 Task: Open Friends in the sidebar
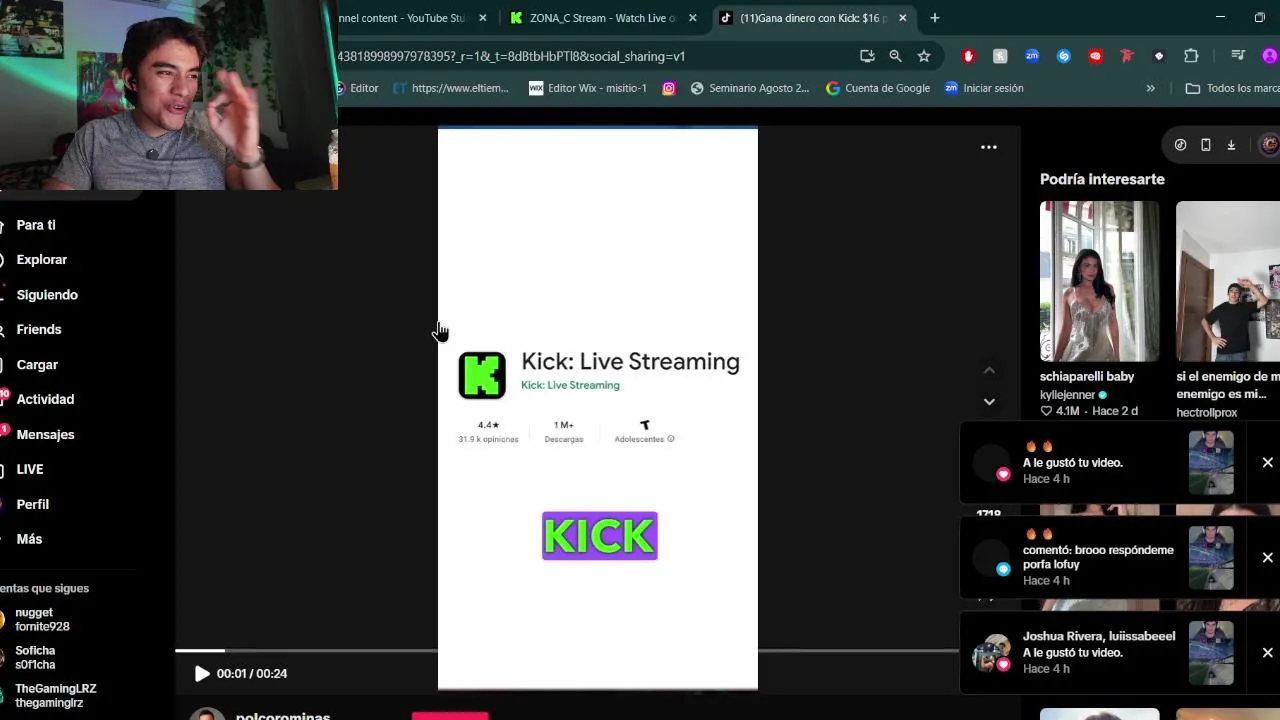click(x=39, y=330)
